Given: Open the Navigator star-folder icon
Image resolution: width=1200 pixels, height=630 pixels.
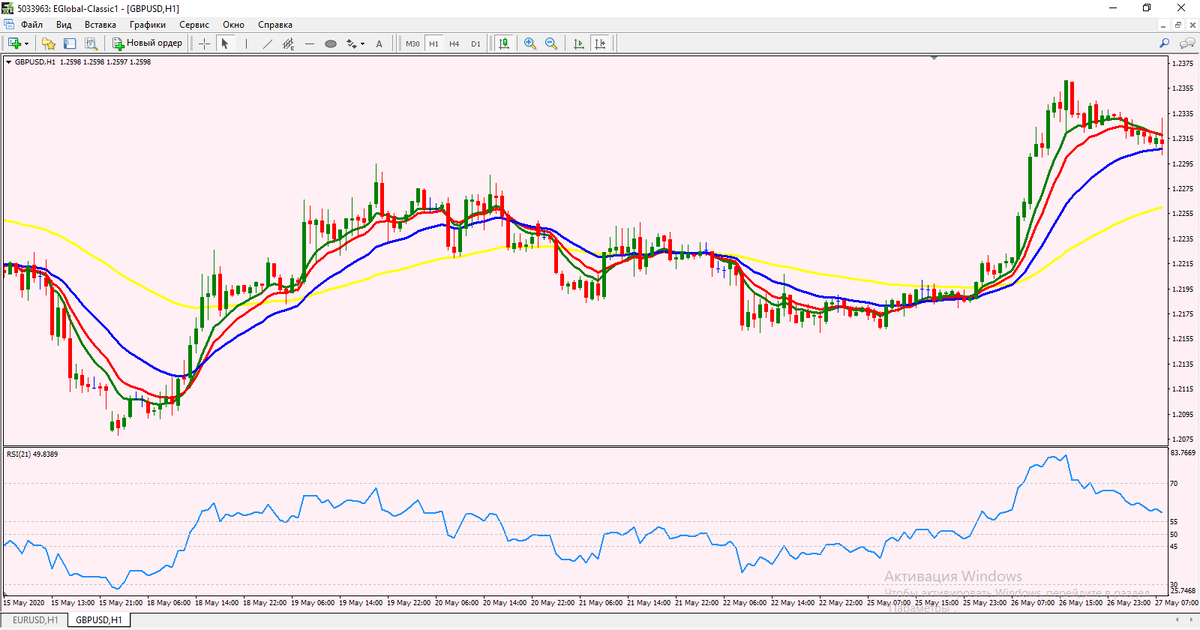Looking at the screenshot, I should click(x=48, y=43).
